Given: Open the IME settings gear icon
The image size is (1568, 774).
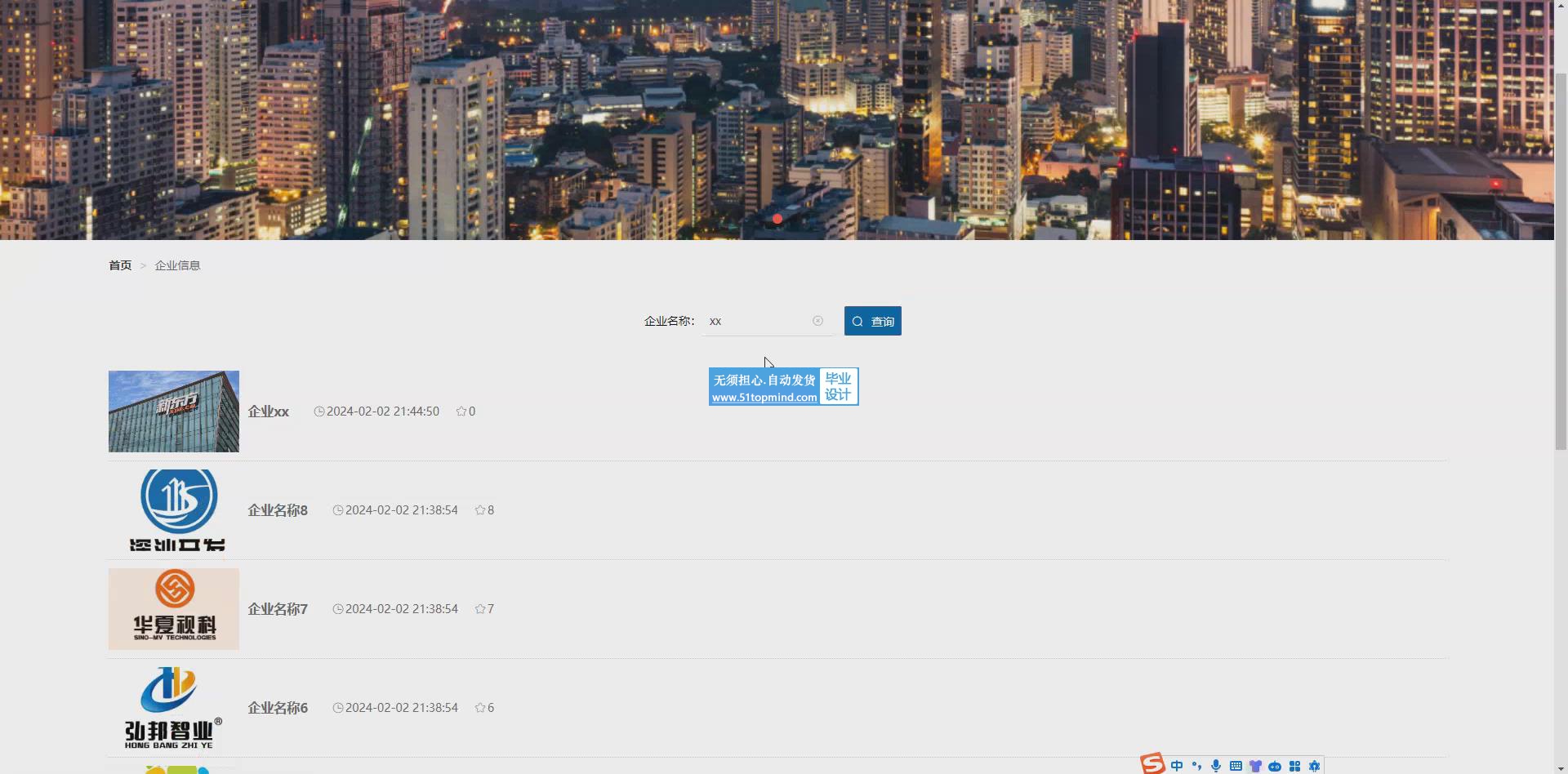Looking at the screenshot, I should point(1314,766).
